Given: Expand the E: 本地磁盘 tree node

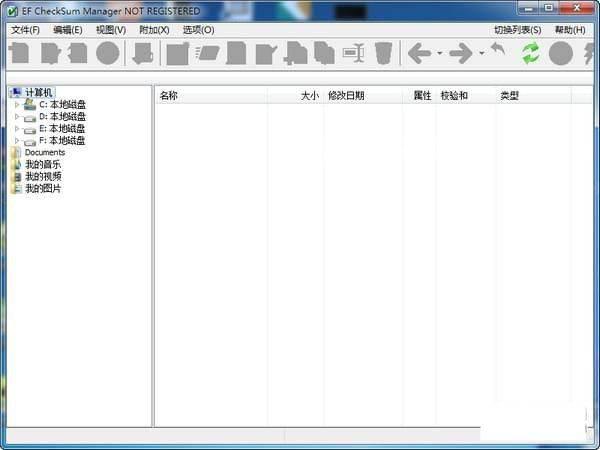Looking at the screenshot, I should (x=17, y=129).
